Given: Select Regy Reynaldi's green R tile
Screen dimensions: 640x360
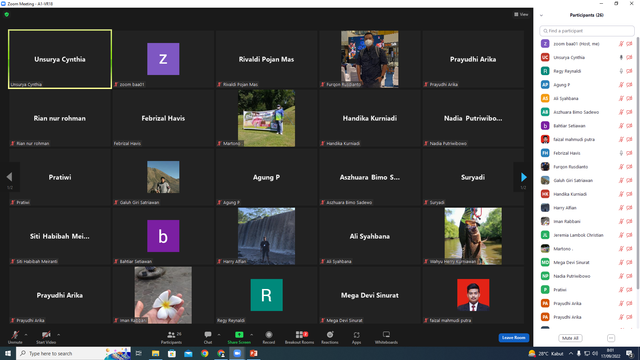Looking at the screenshot, I should 267,295.
